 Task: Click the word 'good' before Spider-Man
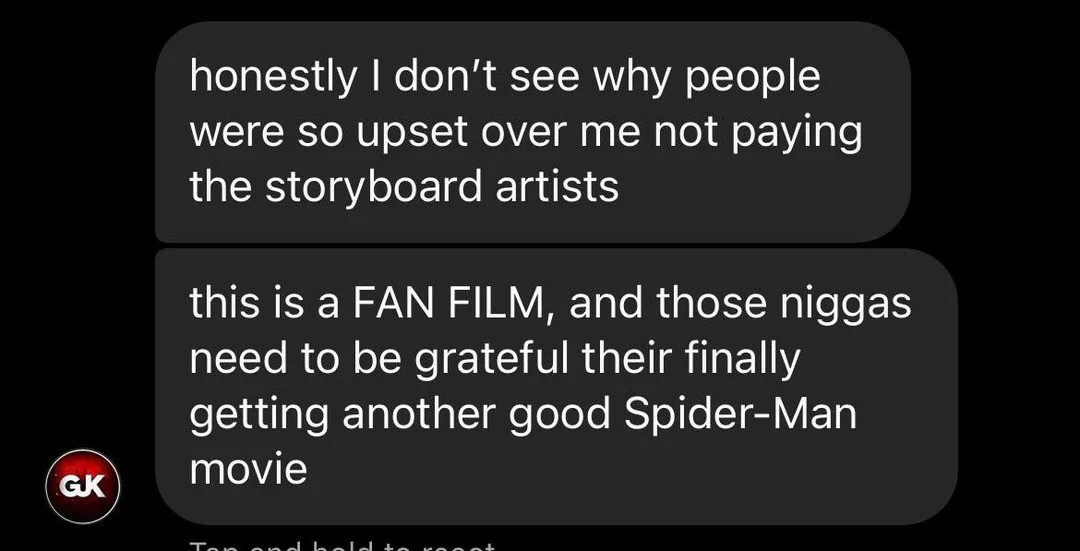pyautogui.click(x=560, y=416)
